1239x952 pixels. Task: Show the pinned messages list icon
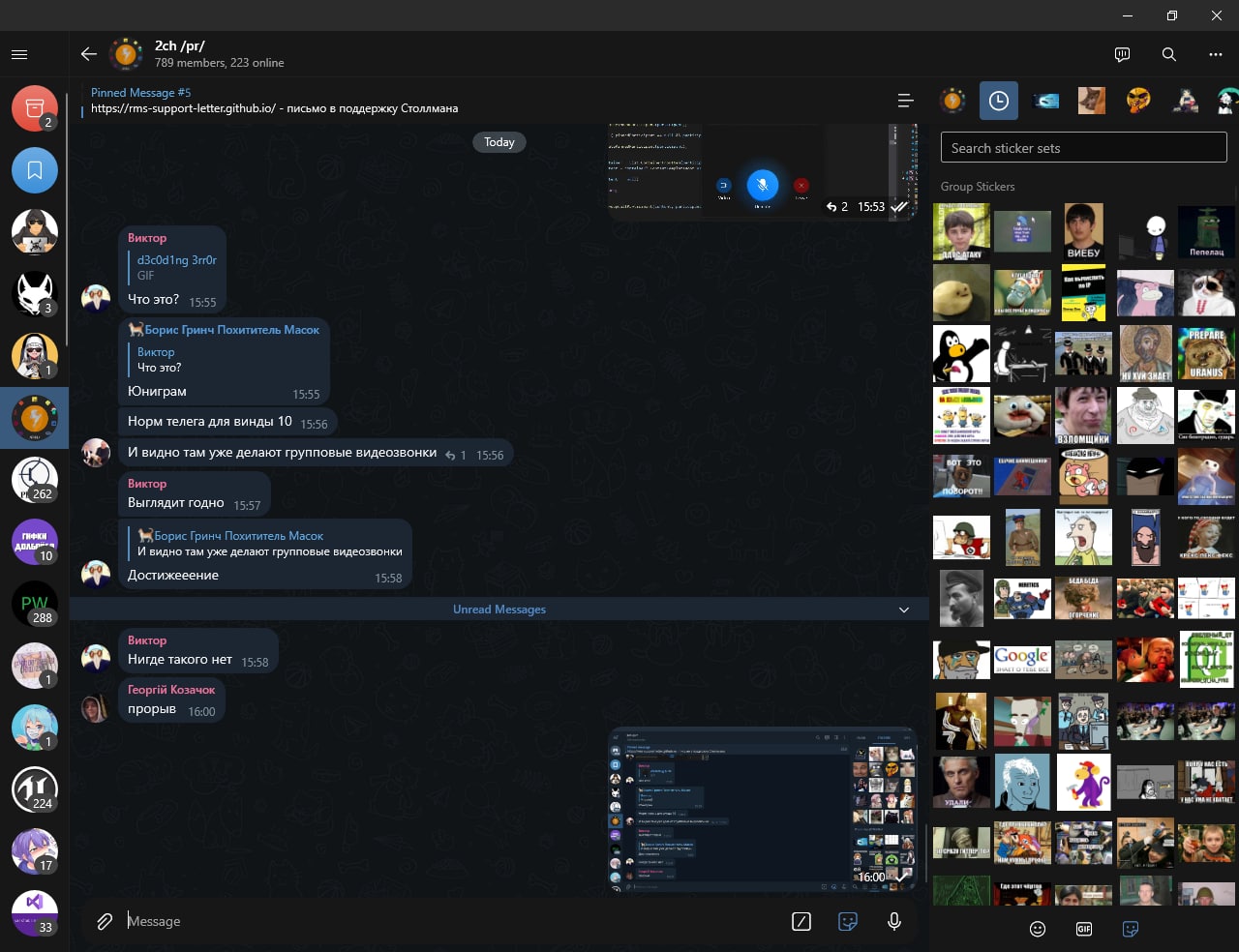906,101
